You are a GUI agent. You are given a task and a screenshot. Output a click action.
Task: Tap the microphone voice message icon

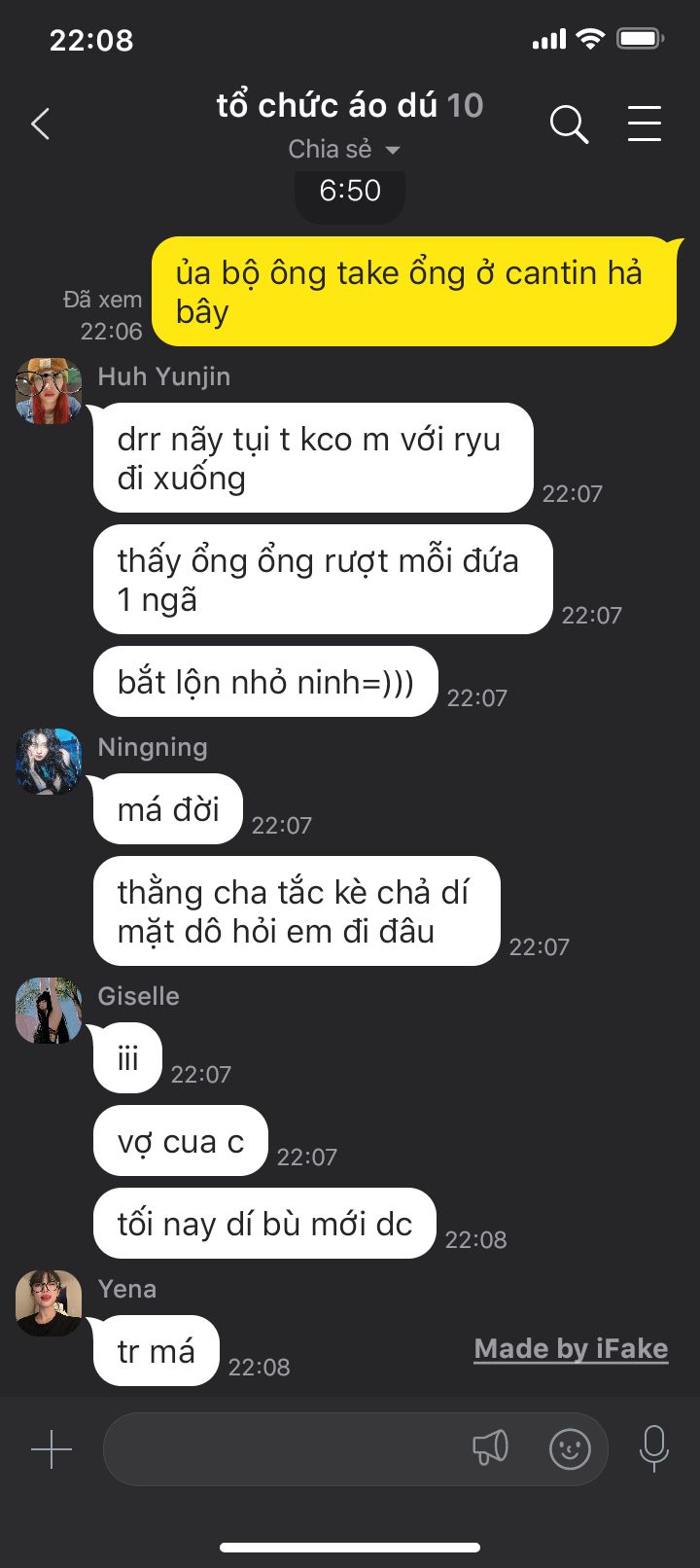pos(654,1448)
